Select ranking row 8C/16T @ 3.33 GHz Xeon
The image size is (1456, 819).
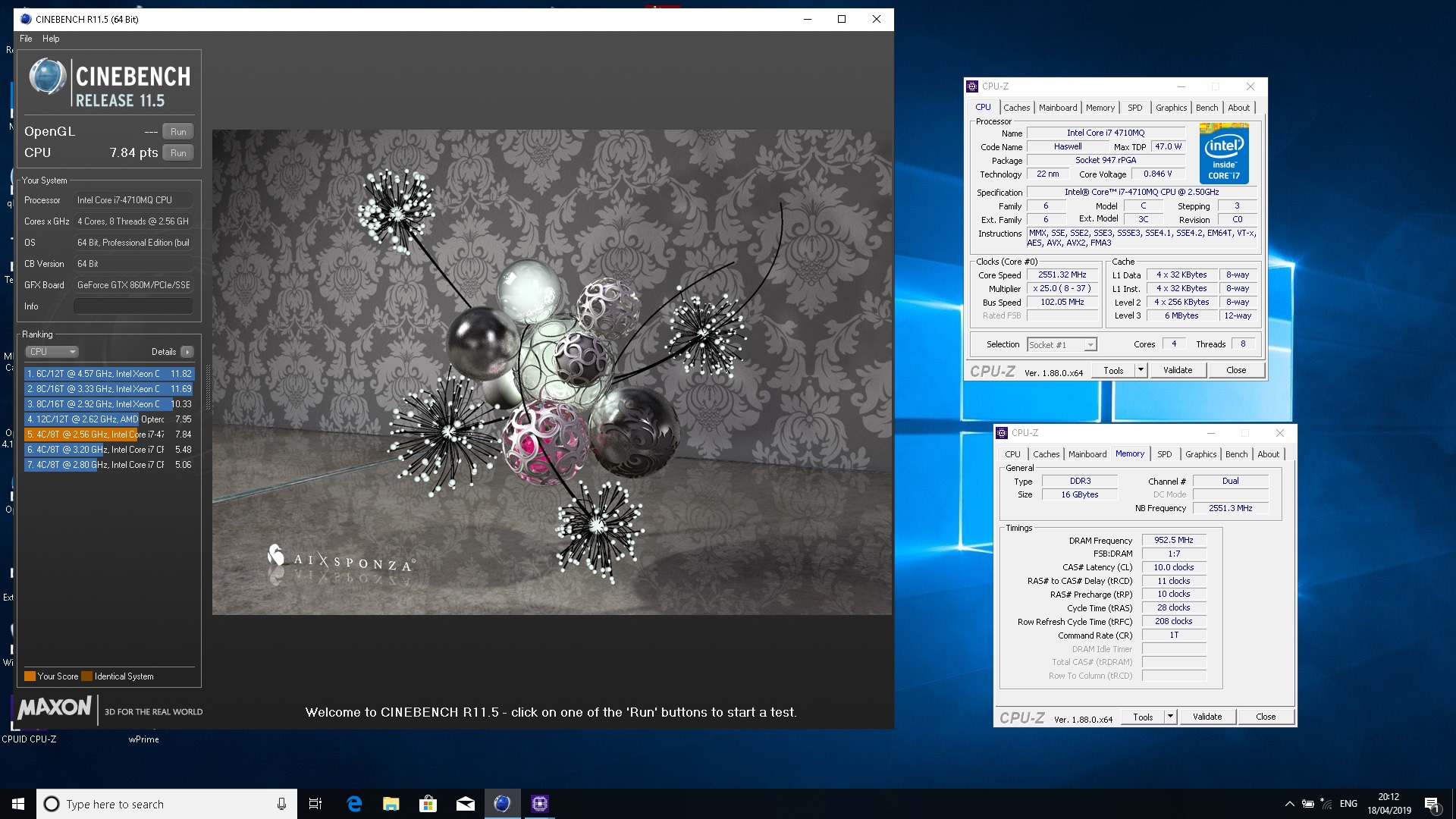[x=109, y=389]
